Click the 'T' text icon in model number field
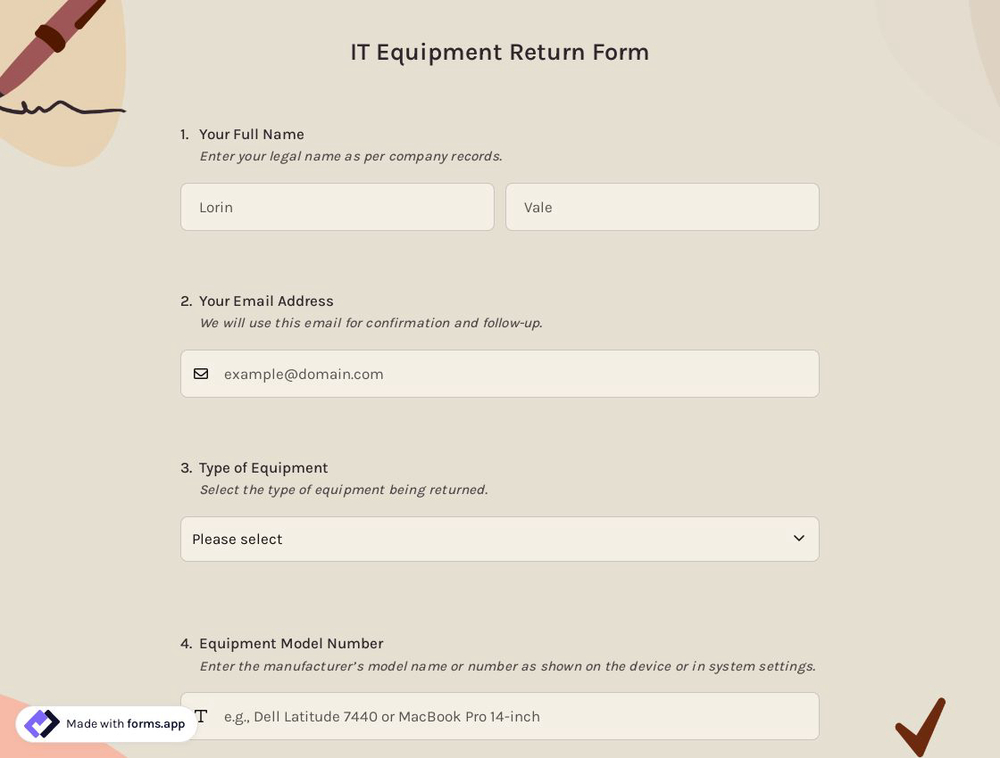Screen dimensions: 1000x758 coord(201,715)
